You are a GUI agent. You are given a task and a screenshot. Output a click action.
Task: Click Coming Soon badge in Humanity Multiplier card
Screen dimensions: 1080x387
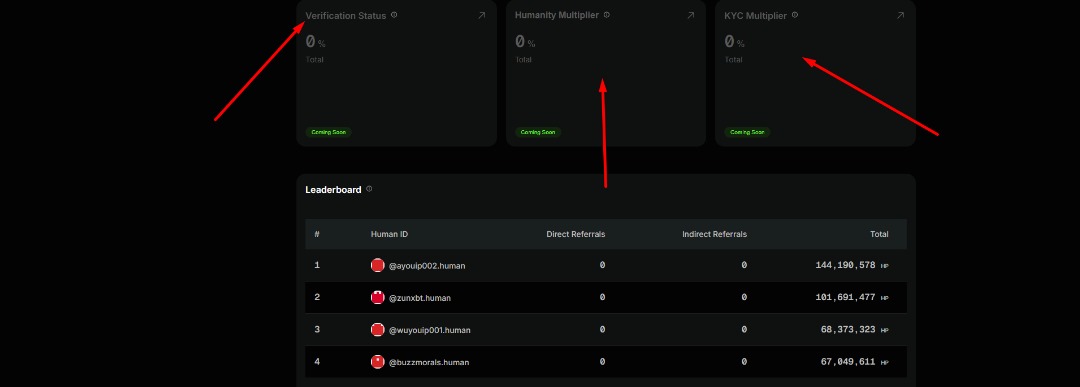pos(538,132)
